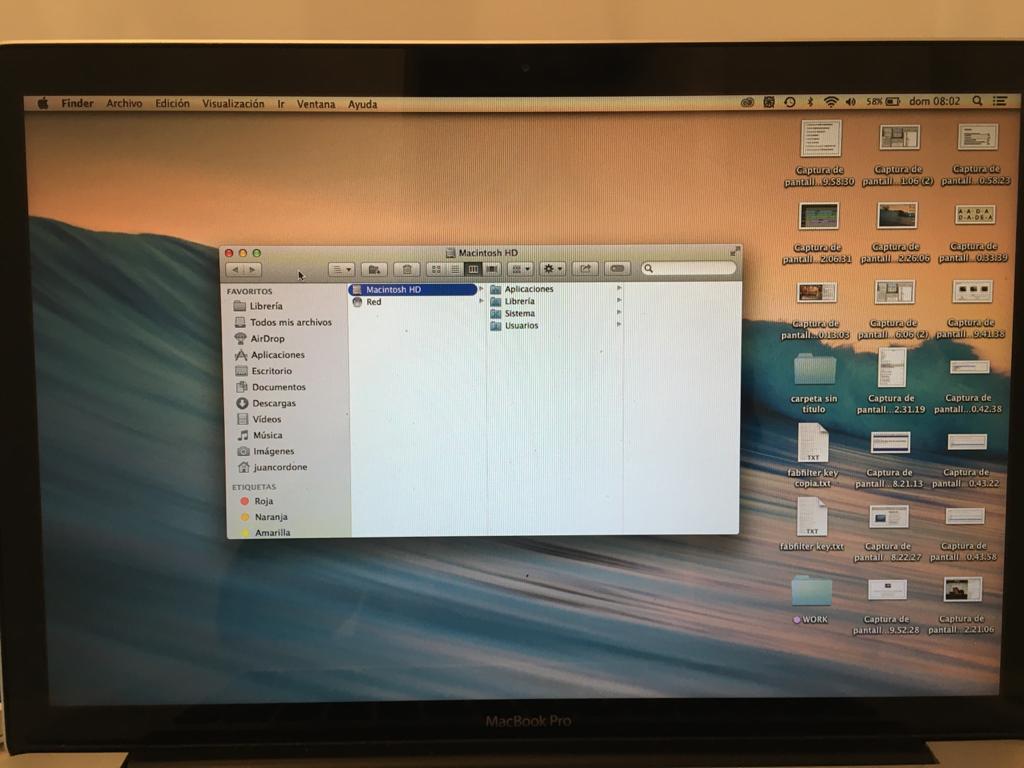The width and height of the screenshot is (1024, 768).
Task: Open Imágenes in the sidebar
Action: 266,451
